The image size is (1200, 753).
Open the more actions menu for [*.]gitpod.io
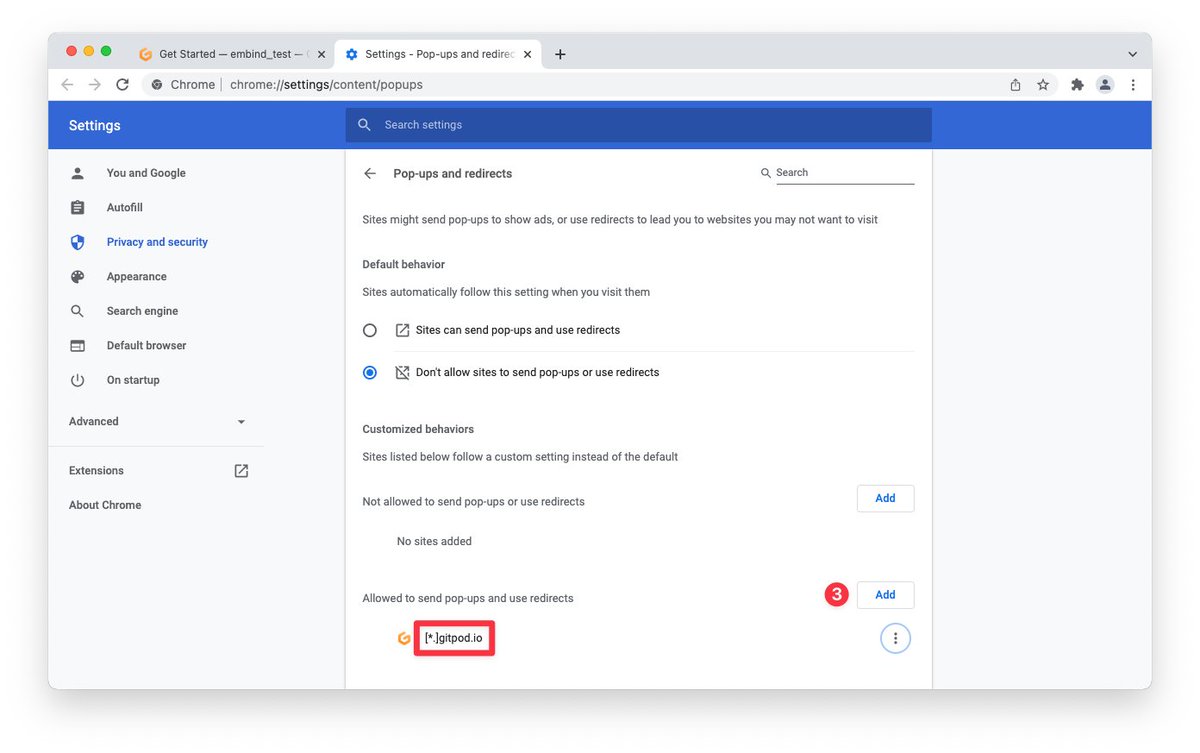click(895, 637)
